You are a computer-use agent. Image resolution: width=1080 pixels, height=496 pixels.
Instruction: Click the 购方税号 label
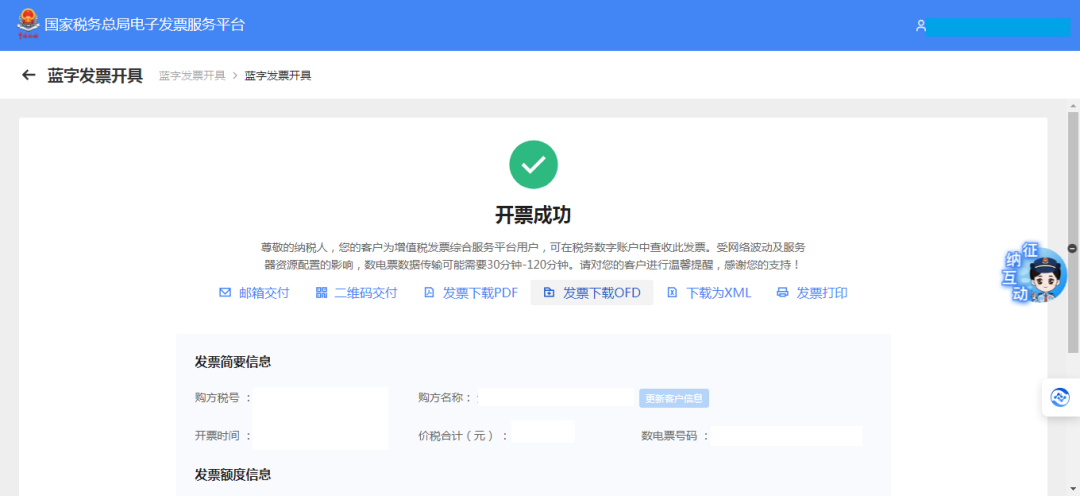pos(223,397)
